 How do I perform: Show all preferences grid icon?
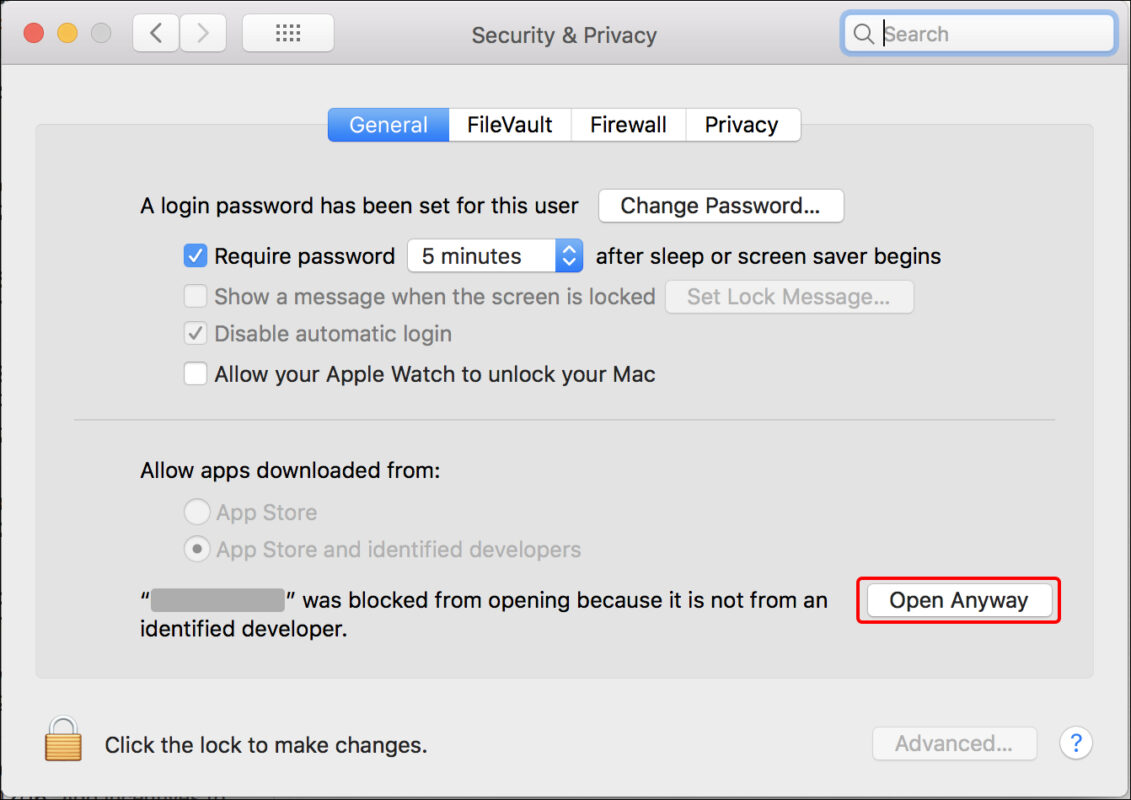288,34
